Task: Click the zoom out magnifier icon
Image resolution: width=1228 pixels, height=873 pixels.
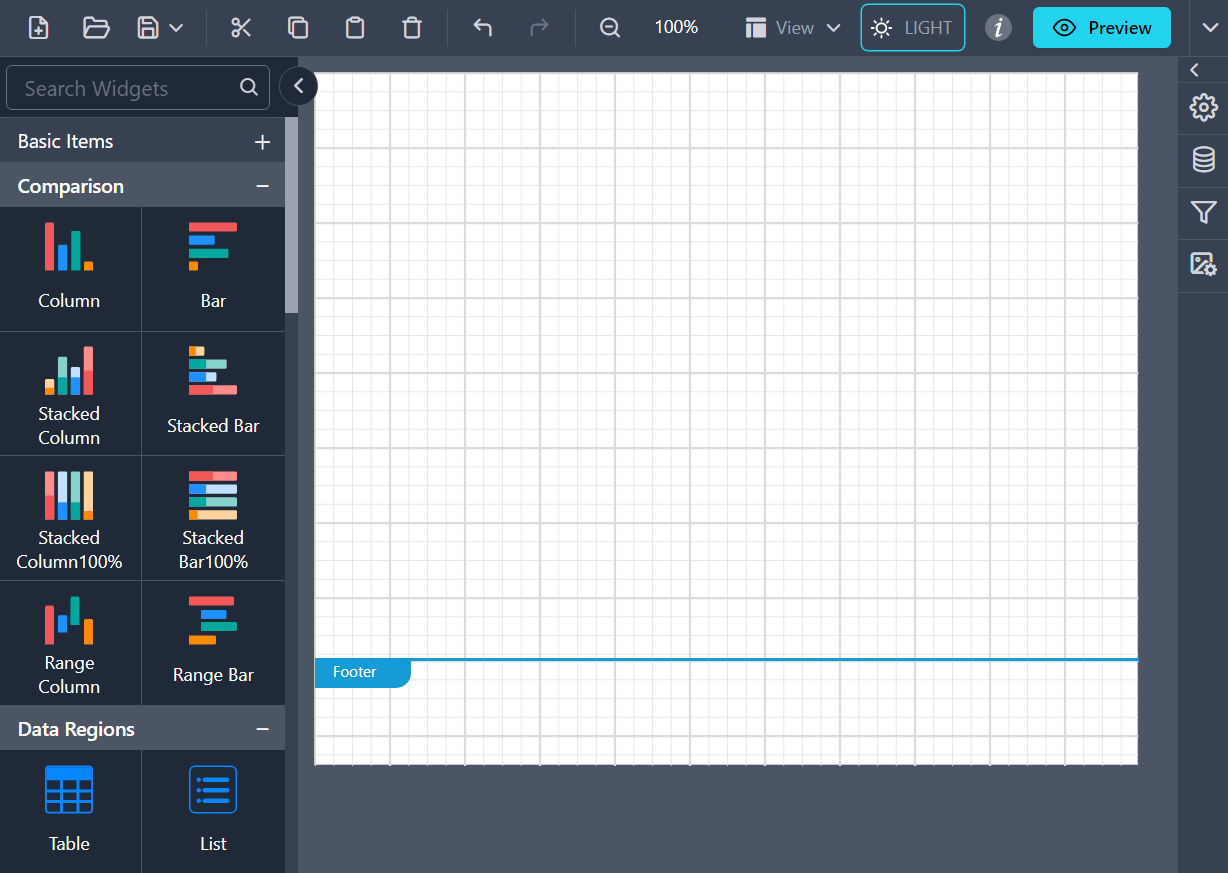Action: click(610, 28)
